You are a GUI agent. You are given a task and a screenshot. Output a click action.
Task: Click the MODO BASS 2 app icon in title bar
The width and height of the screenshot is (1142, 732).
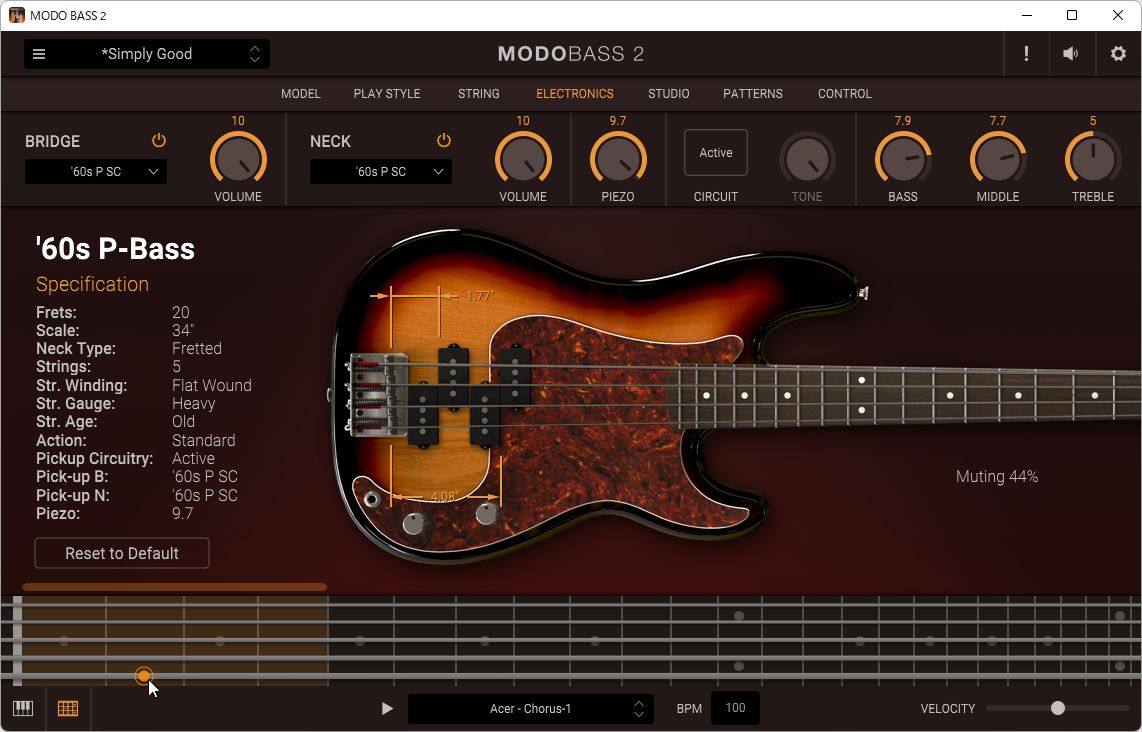click(16, 15)
